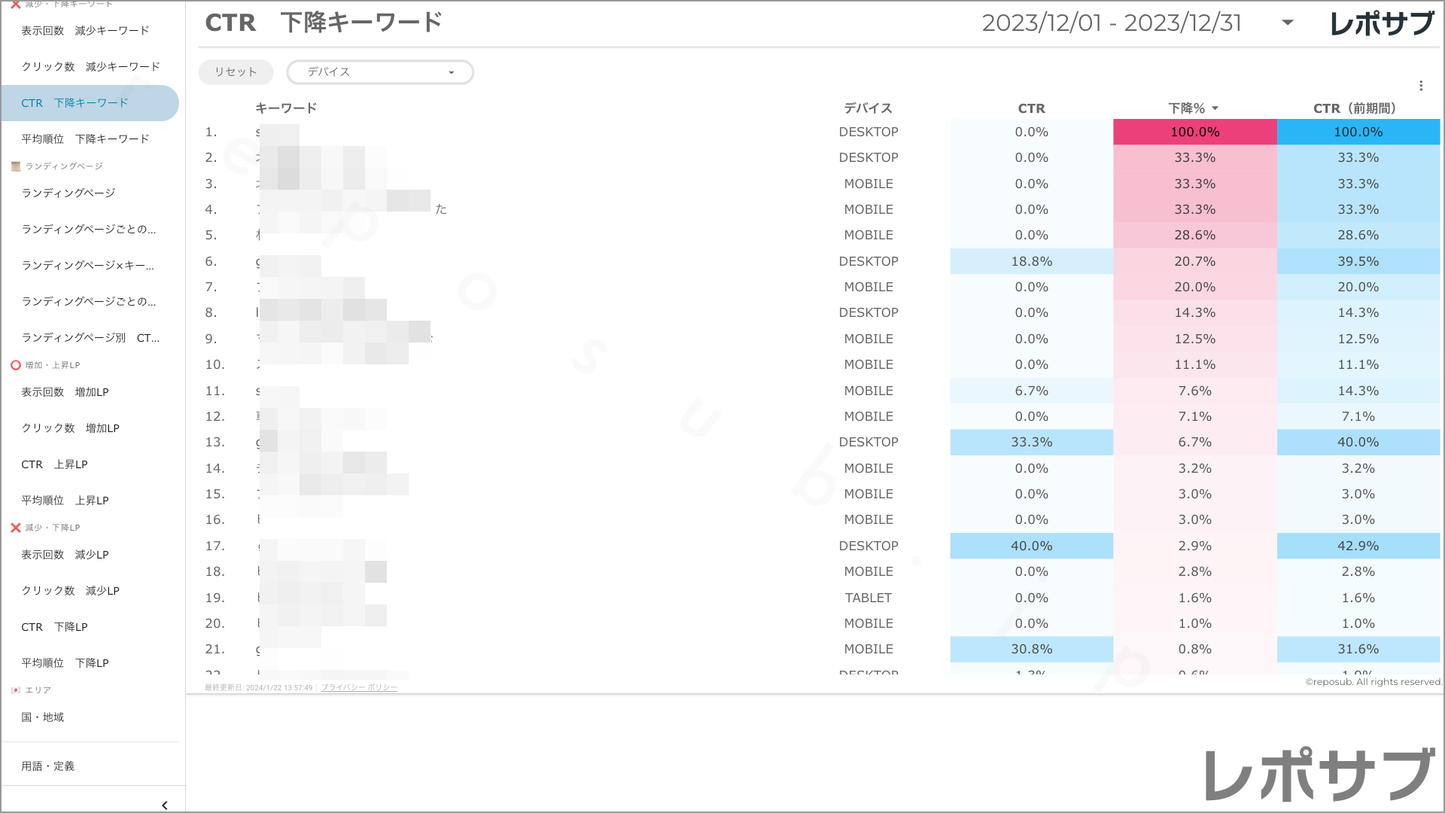Viewport: 1445px width, 813px height.
Task: Click the ランディングページ section icon
Action: click(x=15, y=166)
